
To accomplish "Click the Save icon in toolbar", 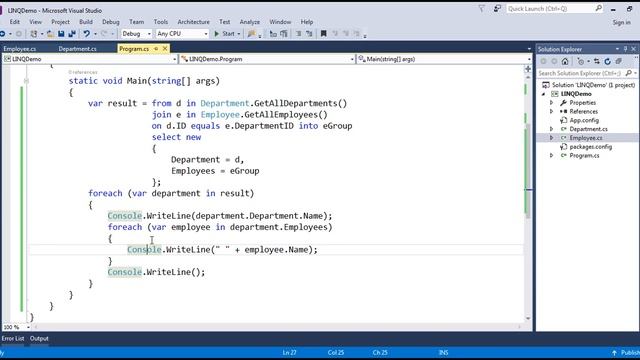I will point(61,34).
